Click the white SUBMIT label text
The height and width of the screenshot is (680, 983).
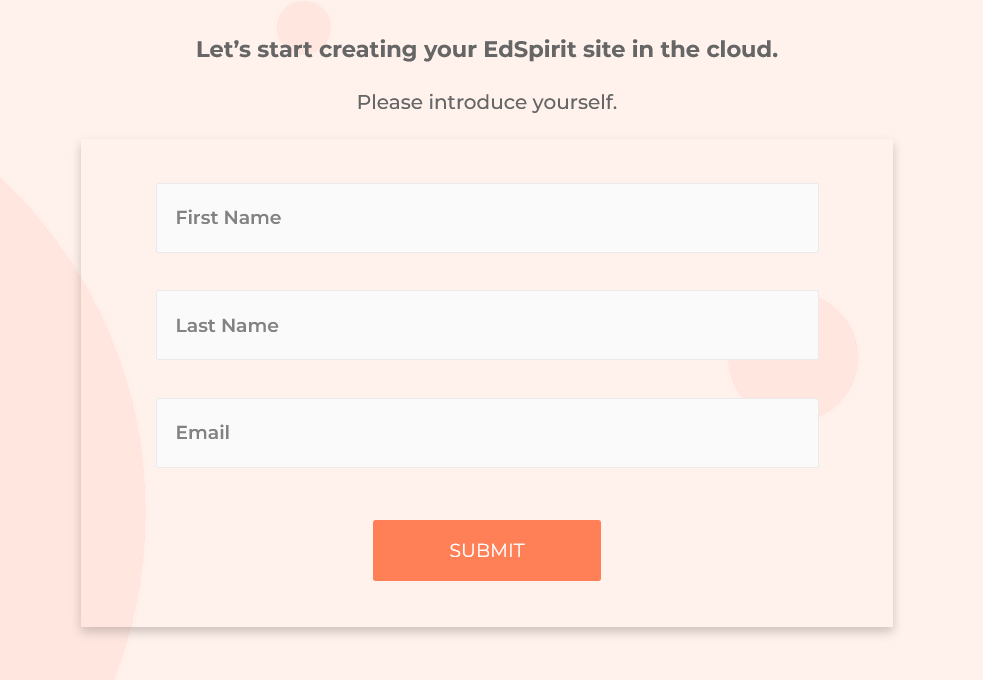(487, 551)
